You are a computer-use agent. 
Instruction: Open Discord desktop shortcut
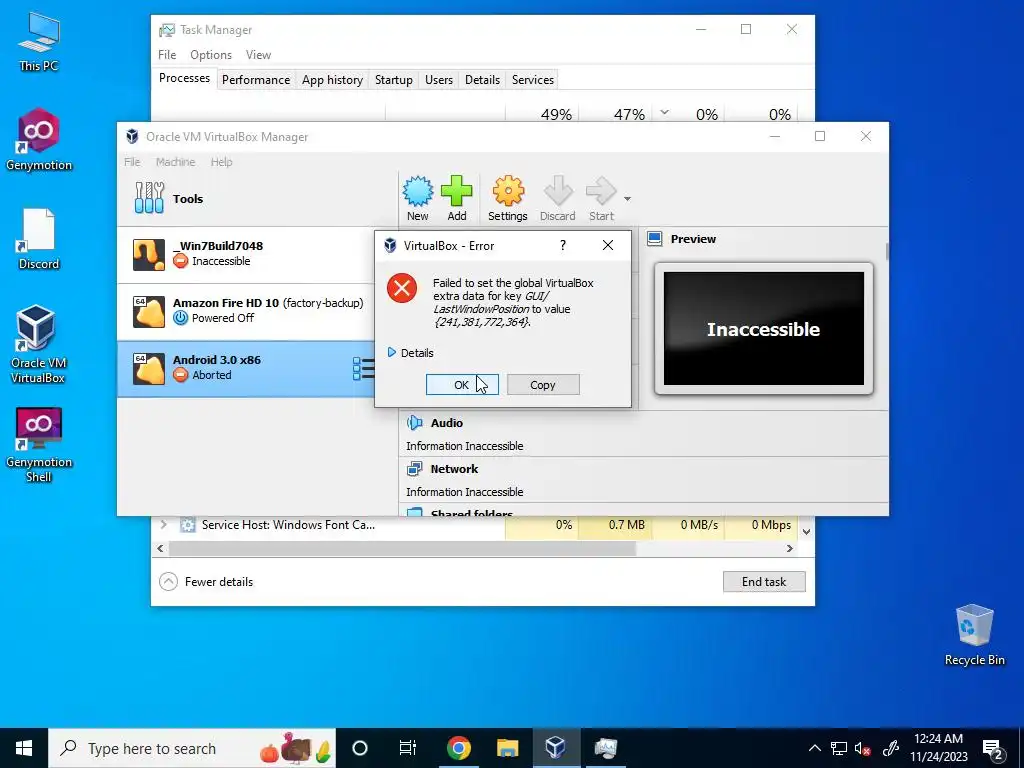click(x=39, y=239)
